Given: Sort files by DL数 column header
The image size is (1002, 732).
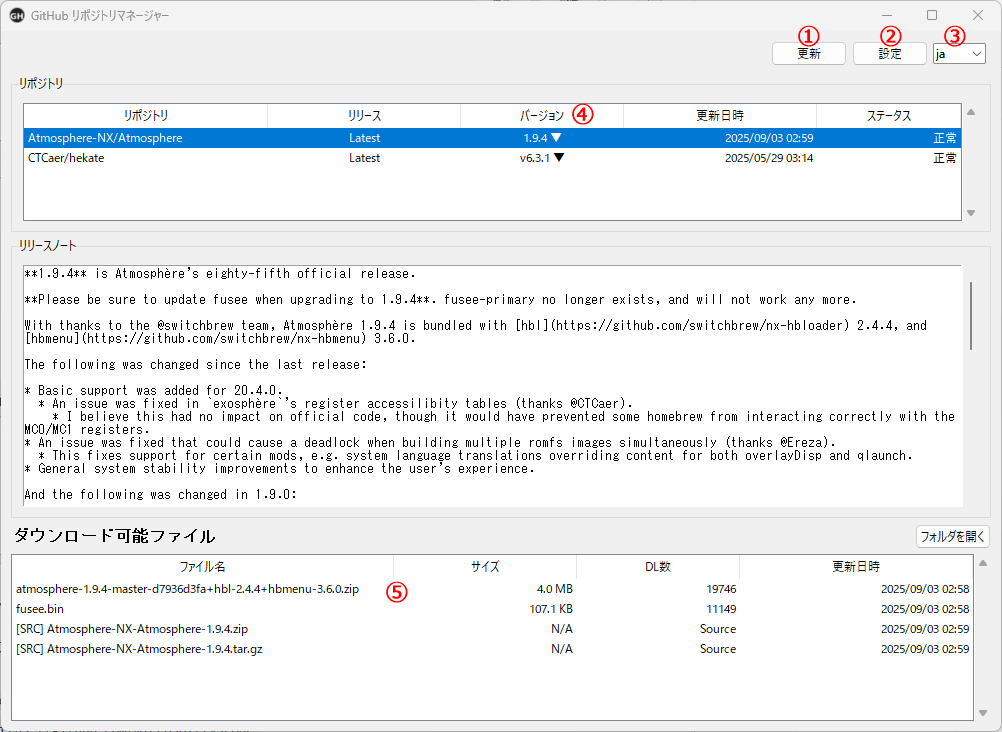Looking at the screenshot, I should [658, 566].
